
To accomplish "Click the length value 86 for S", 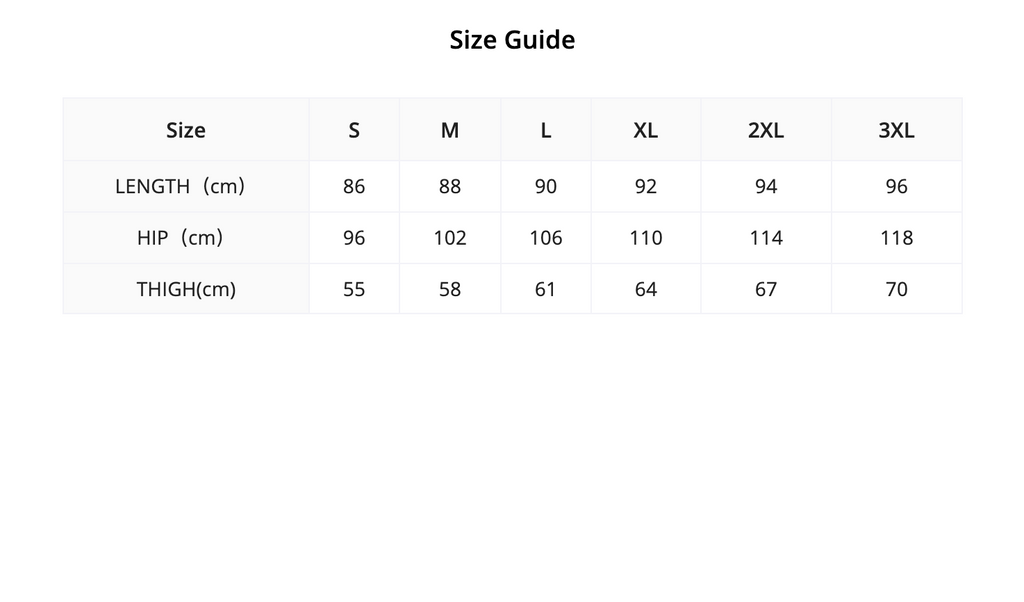I will [354, 187].
